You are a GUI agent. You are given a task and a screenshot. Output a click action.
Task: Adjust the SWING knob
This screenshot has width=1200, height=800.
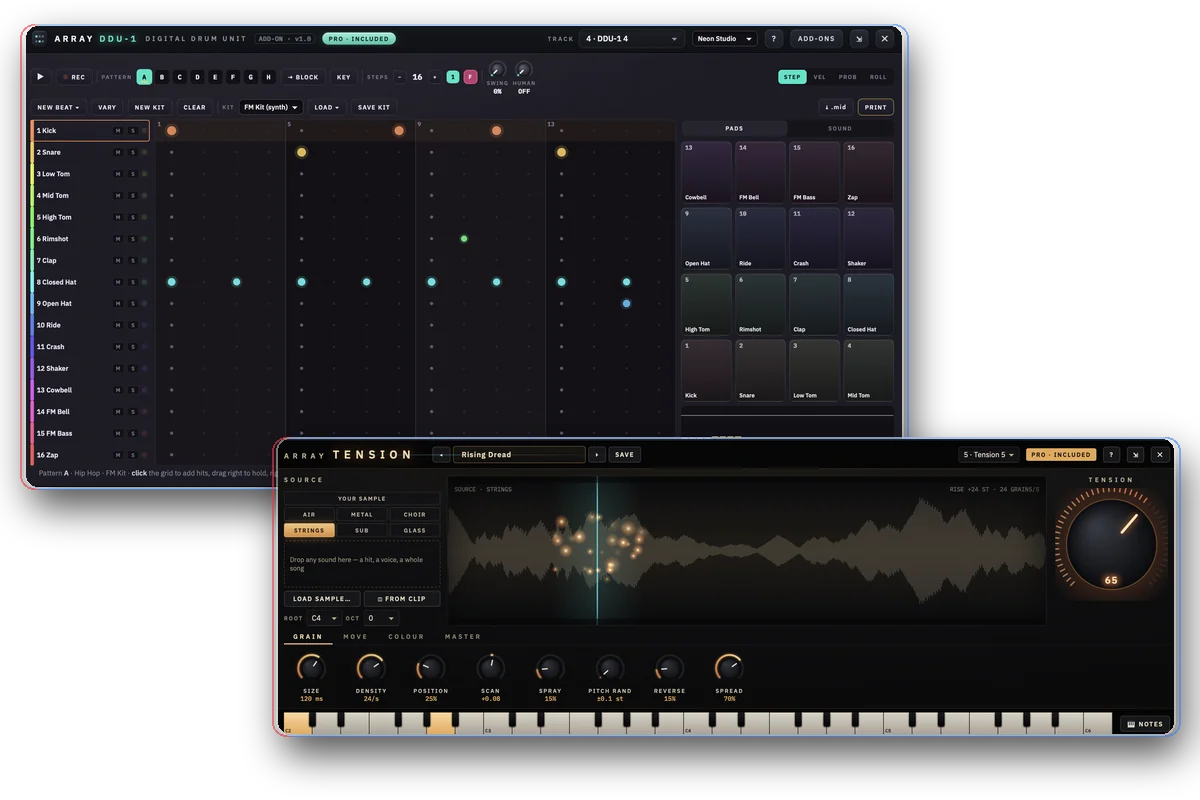point(497,70)
